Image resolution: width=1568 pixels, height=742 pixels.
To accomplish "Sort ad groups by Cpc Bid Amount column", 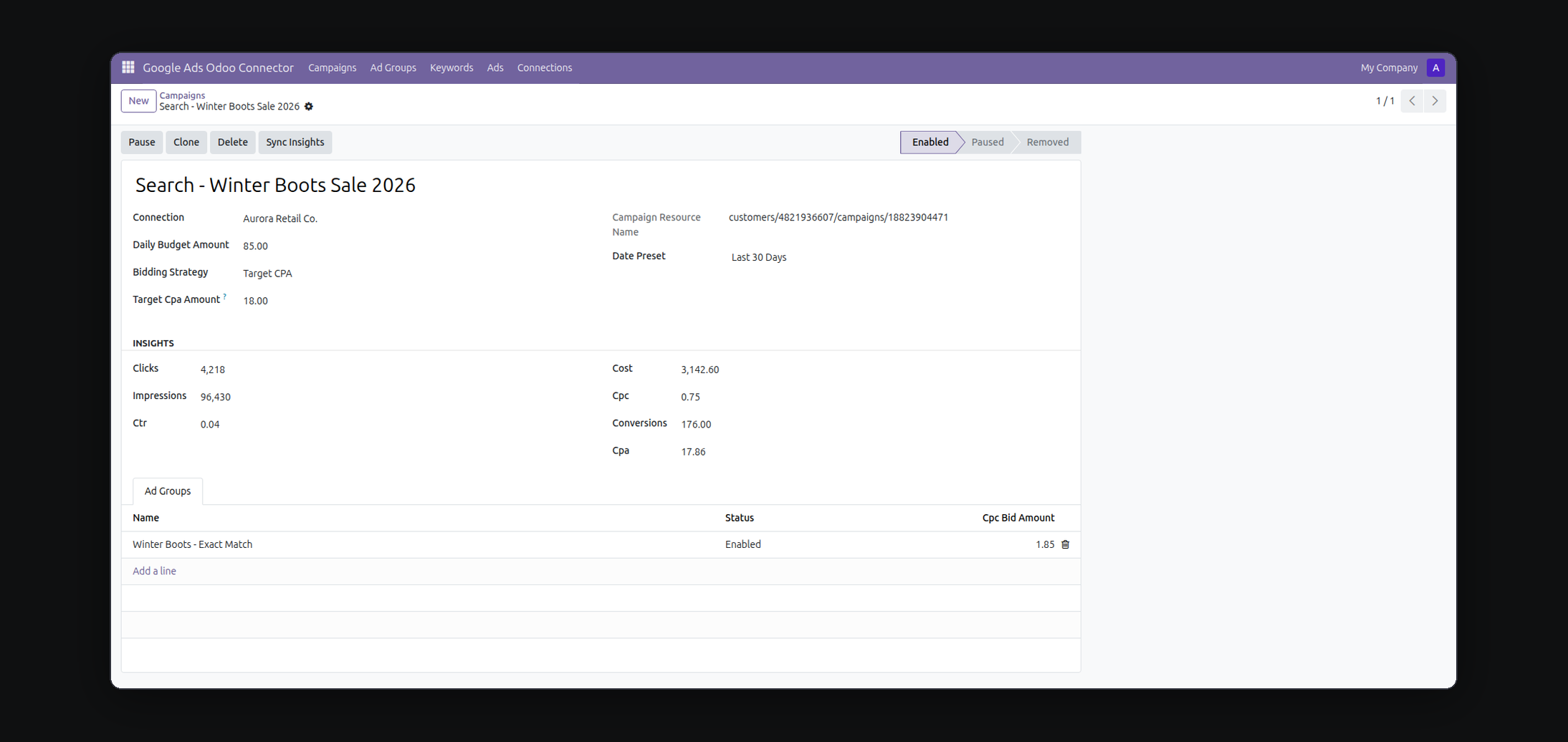I will tap(1018, 518).
